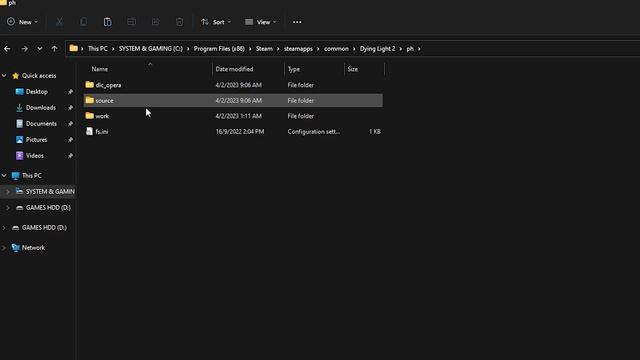Open Pictures in sidebar

[36, 140]
